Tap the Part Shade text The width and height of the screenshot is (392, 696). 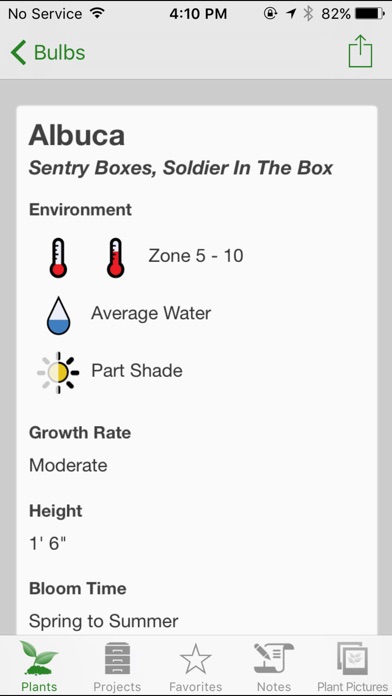pyautogui.click(x=137, y=371)
